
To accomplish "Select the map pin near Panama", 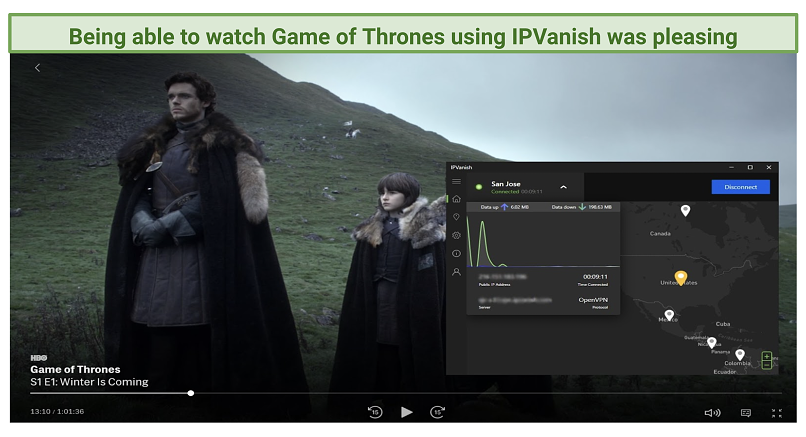I will pyautogui.click(x=712, y=342).
